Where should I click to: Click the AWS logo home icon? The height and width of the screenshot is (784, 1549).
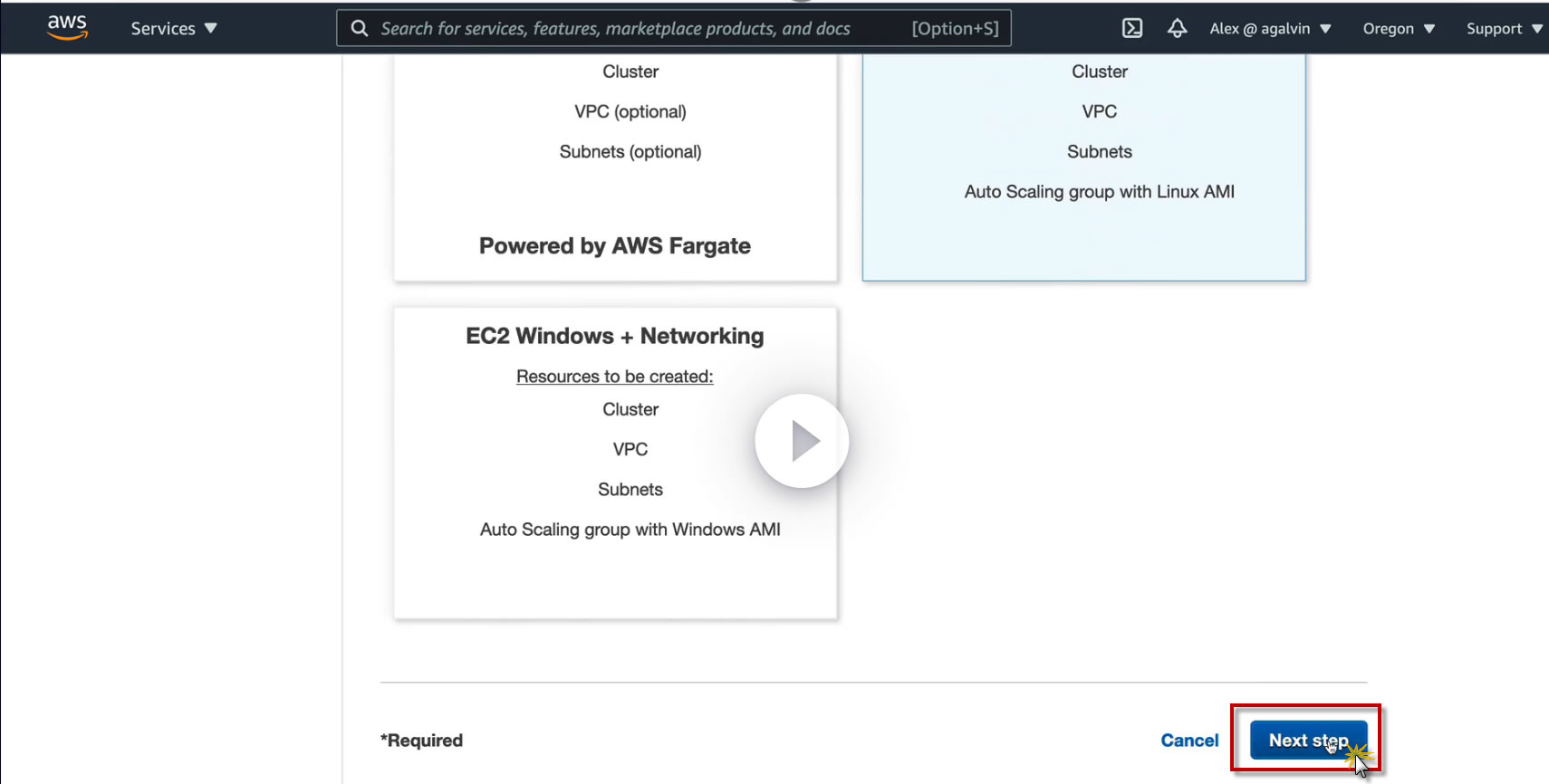pos(67,27)
